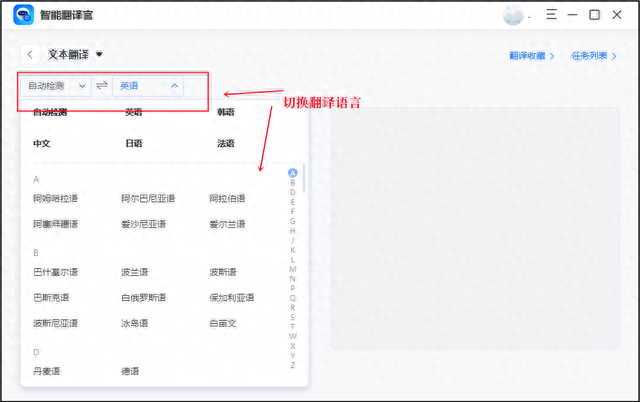Jump to letter K in alphabet index

click(293, 250)
